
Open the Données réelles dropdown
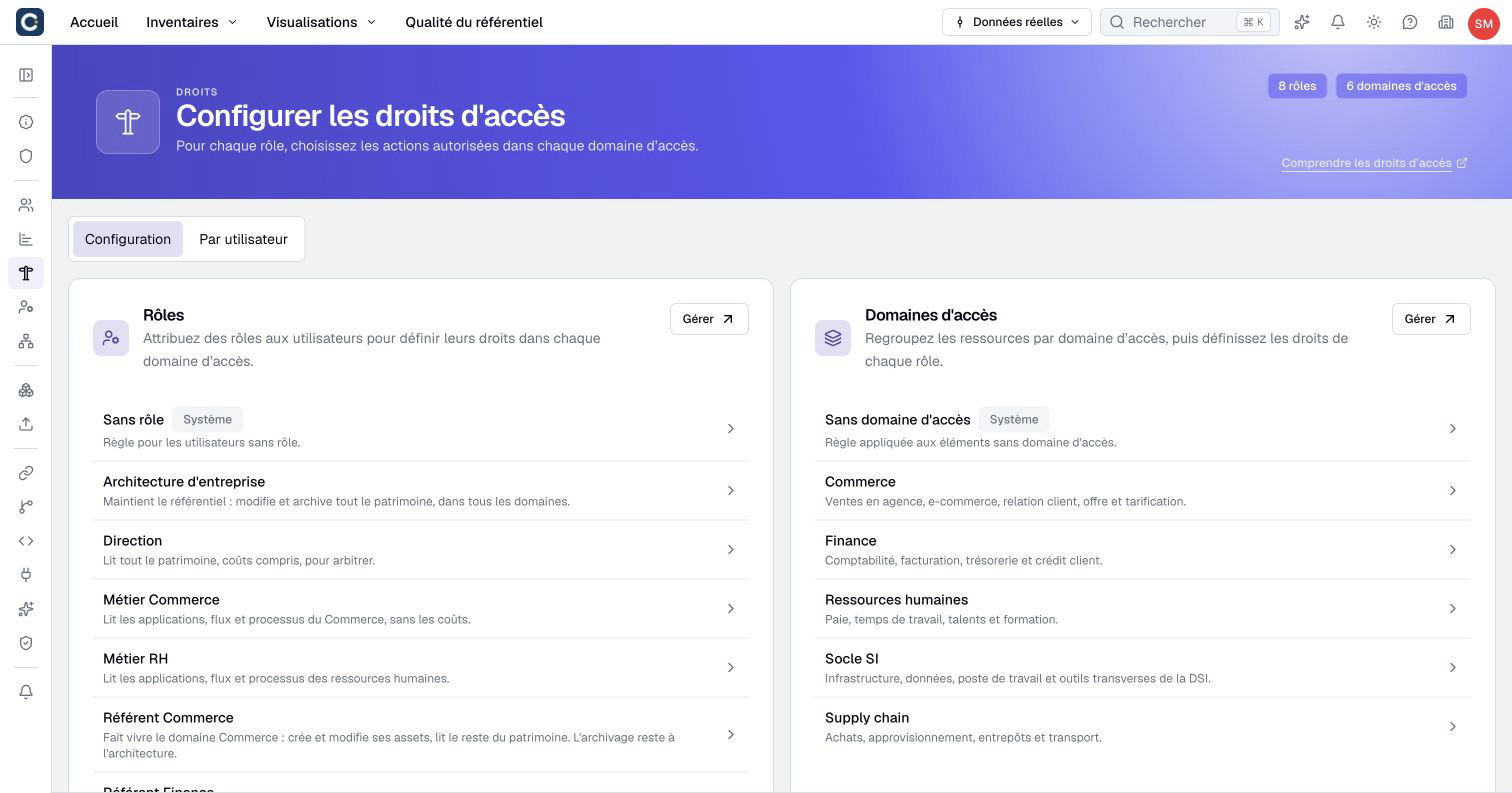tap(1017, 22)
